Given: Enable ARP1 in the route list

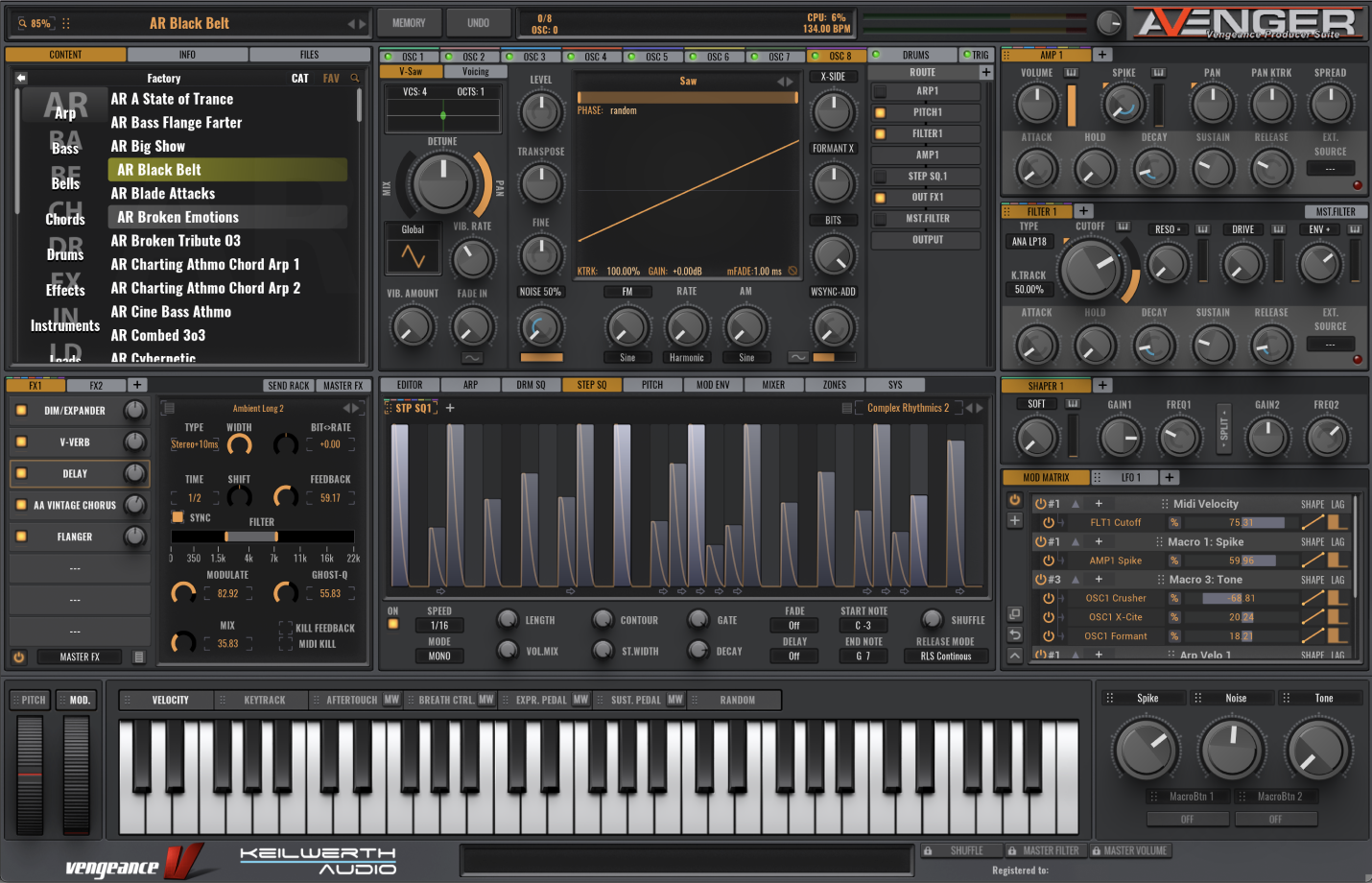Looking at the screenshot, I should (880, 91).
